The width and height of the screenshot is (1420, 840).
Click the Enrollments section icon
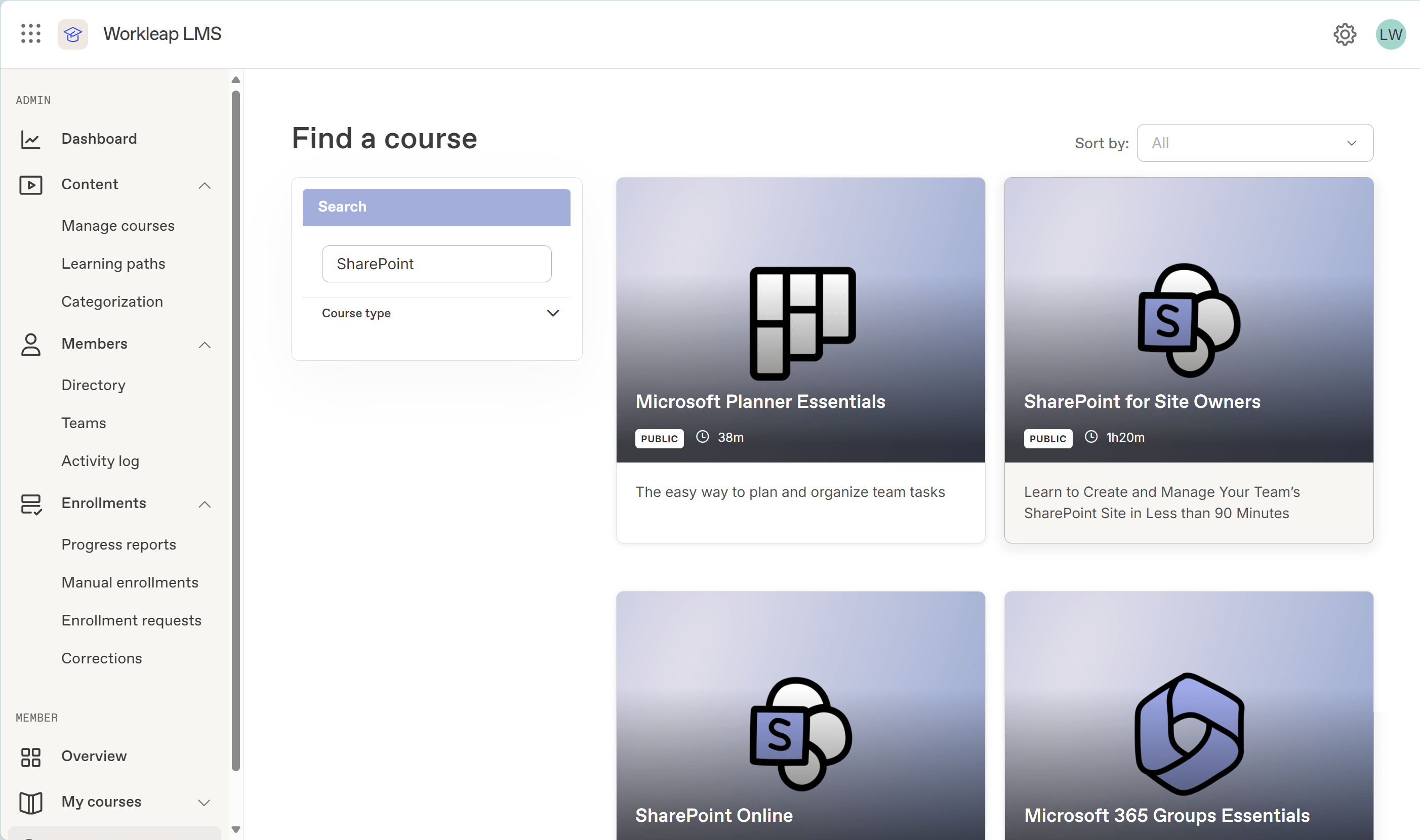[x=30, y=503]
